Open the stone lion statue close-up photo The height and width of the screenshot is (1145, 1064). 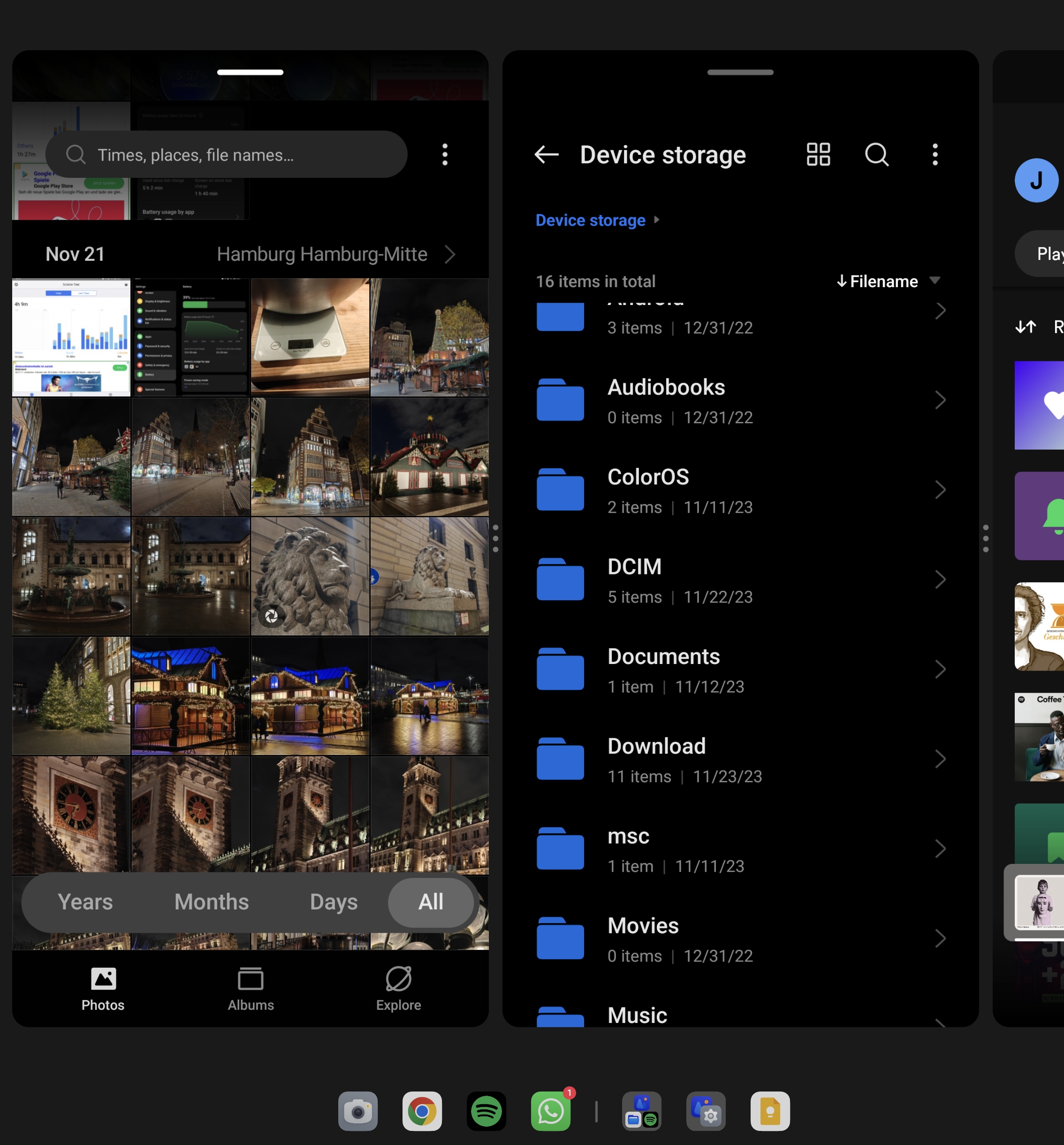point(311,576)
